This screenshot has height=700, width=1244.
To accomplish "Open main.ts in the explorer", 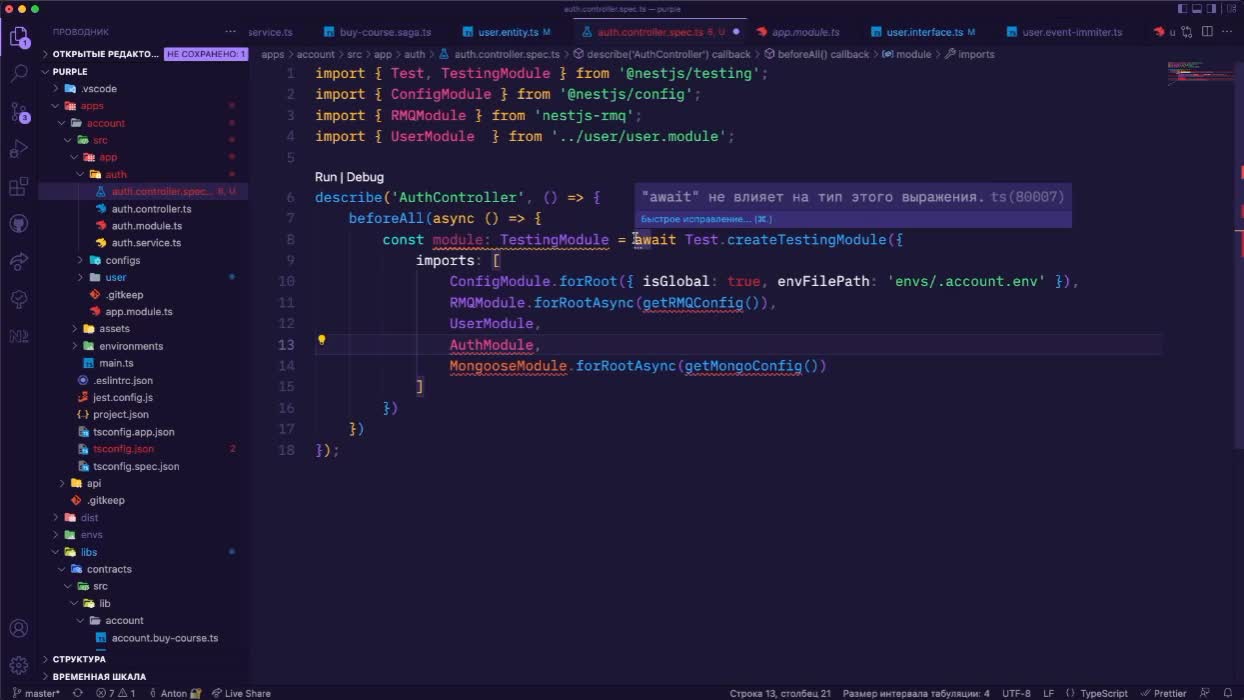I will [x=116, y=363].
